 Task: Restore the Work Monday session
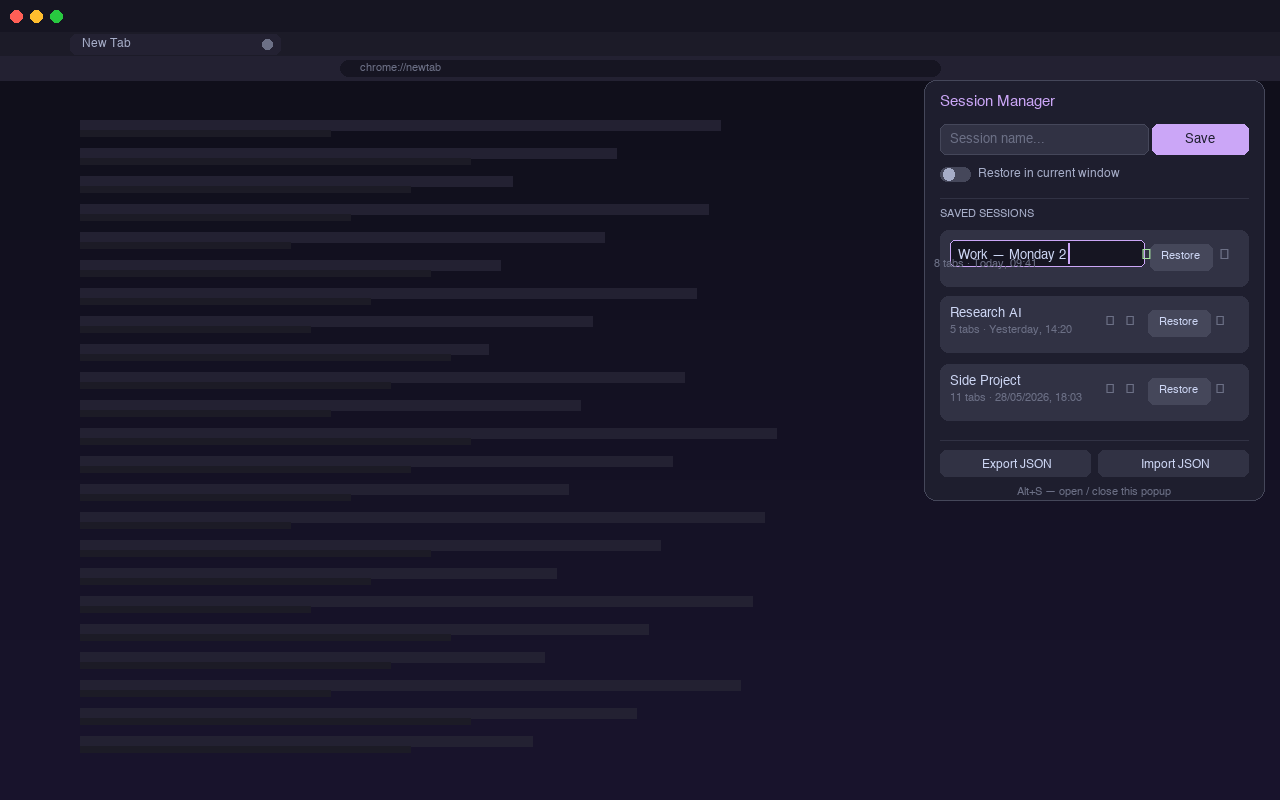pos(1181,256)
